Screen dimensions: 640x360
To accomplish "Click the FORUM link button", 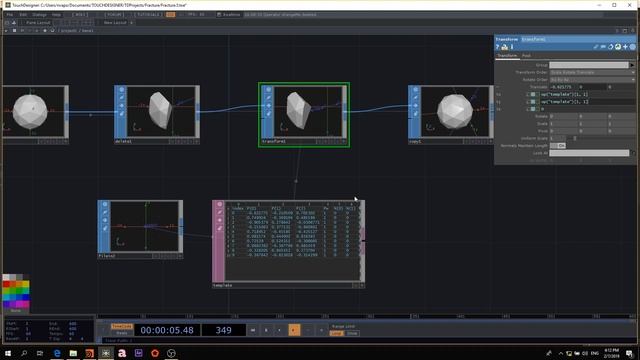I will pyautogui.click(x=114, y=15).
